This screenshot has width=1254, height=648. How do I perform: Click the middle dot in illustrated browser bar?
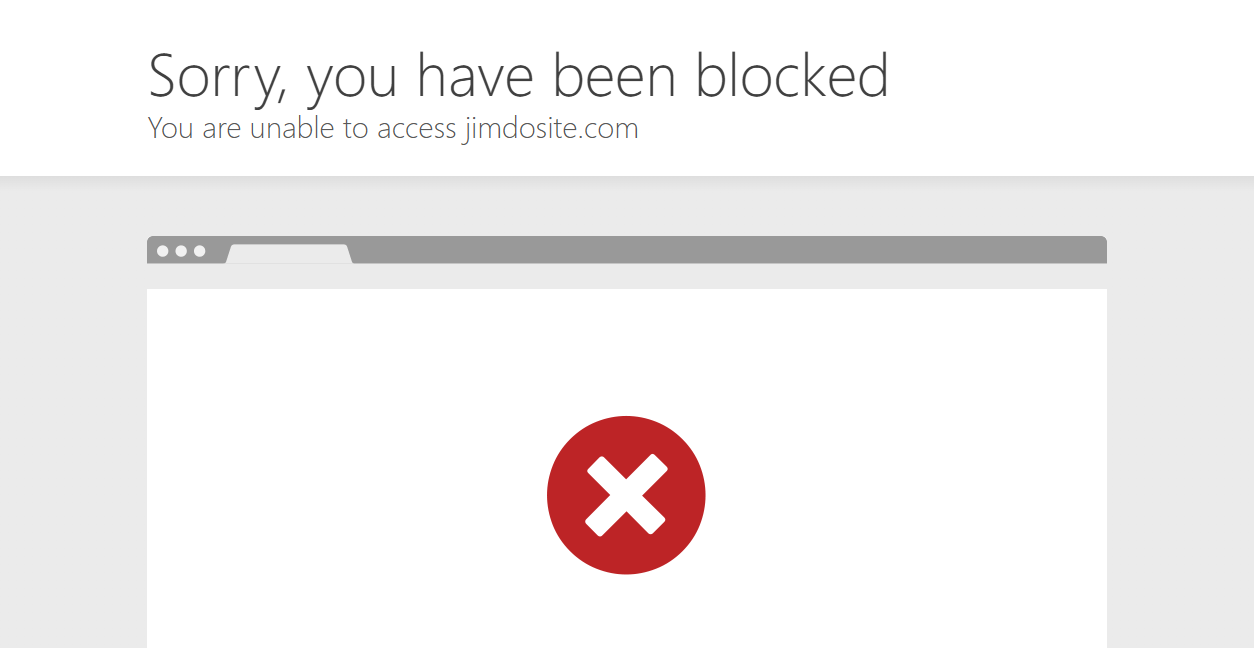pyautogui.click(x=181, y=251)
